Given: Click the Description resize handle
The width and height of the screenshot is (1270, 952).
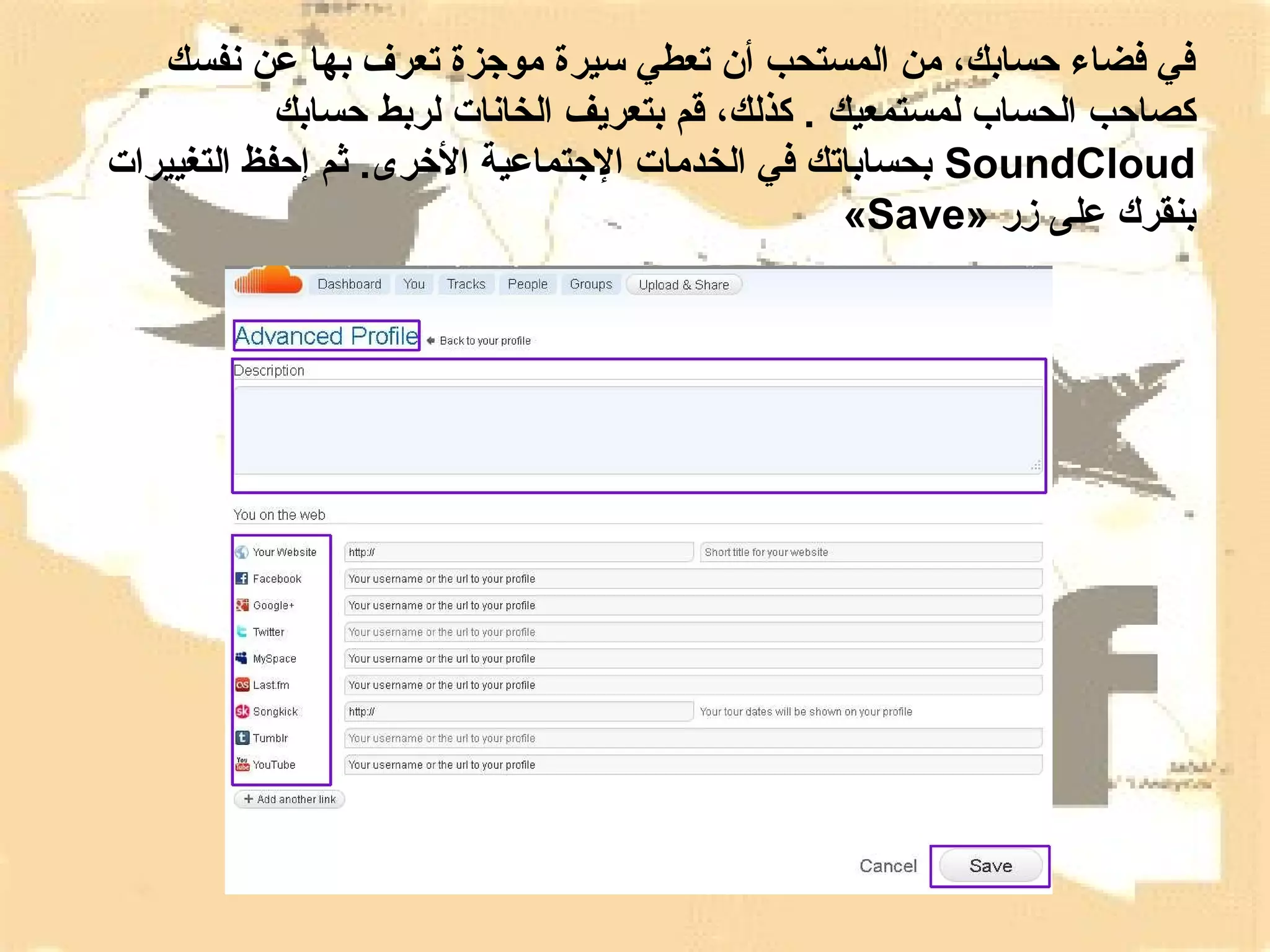Looking at the screenshot, I should (x=1036, y=466).
